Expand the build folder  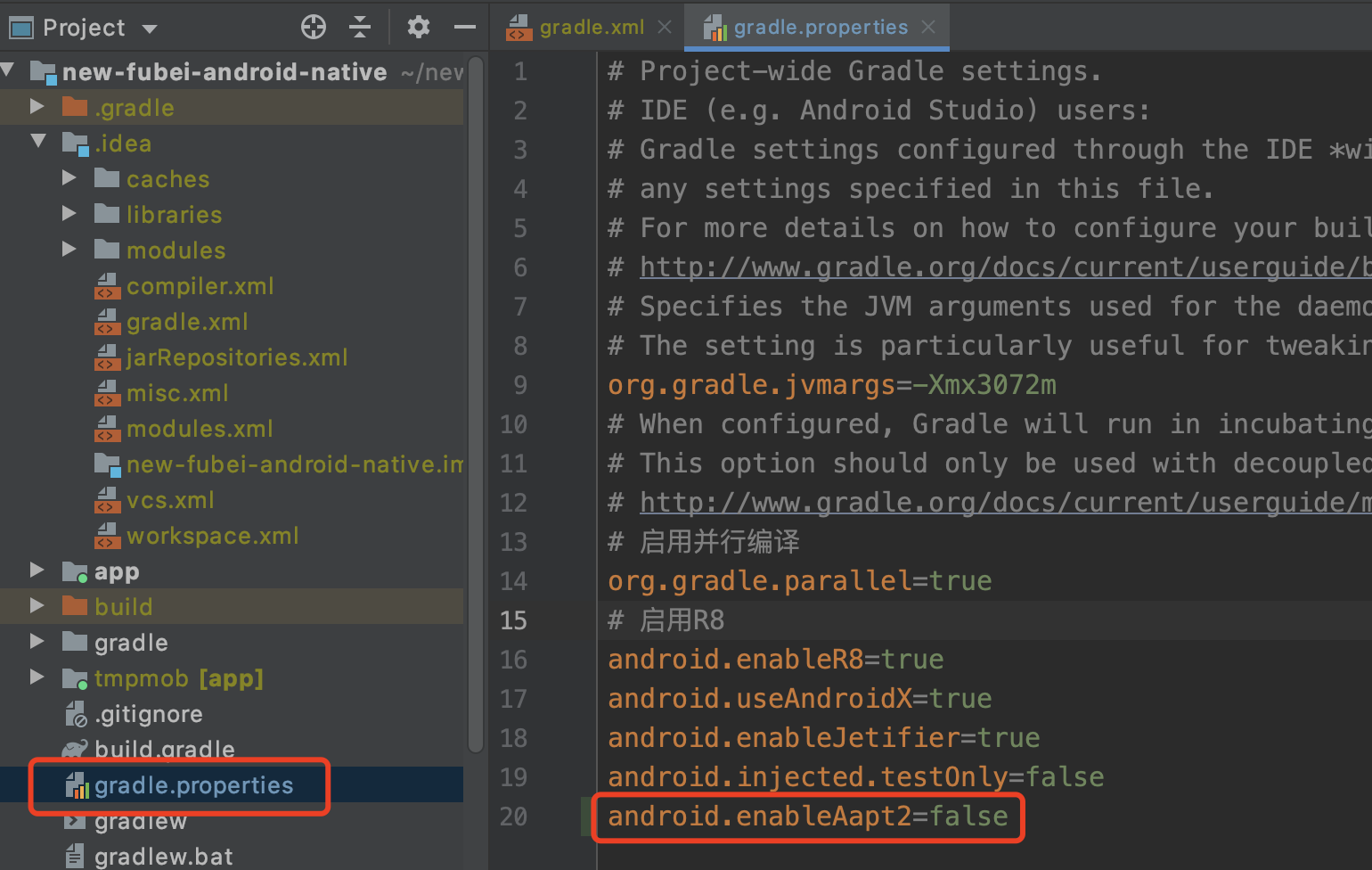pyautogui.click(x=37, y=605)
